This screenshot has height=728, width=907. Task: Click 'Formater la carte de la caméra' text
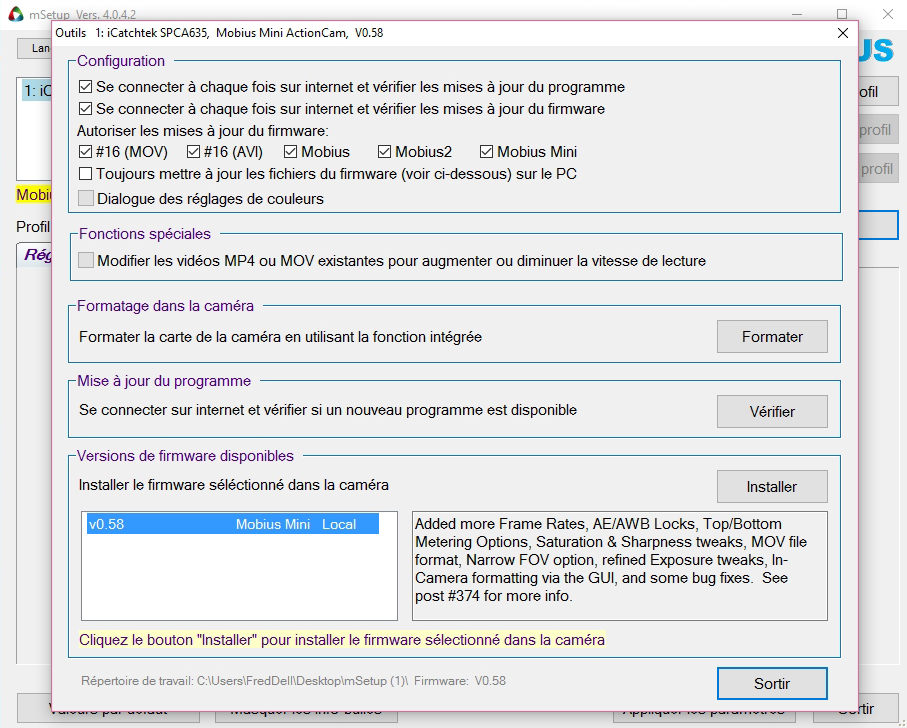pos(281,337)
